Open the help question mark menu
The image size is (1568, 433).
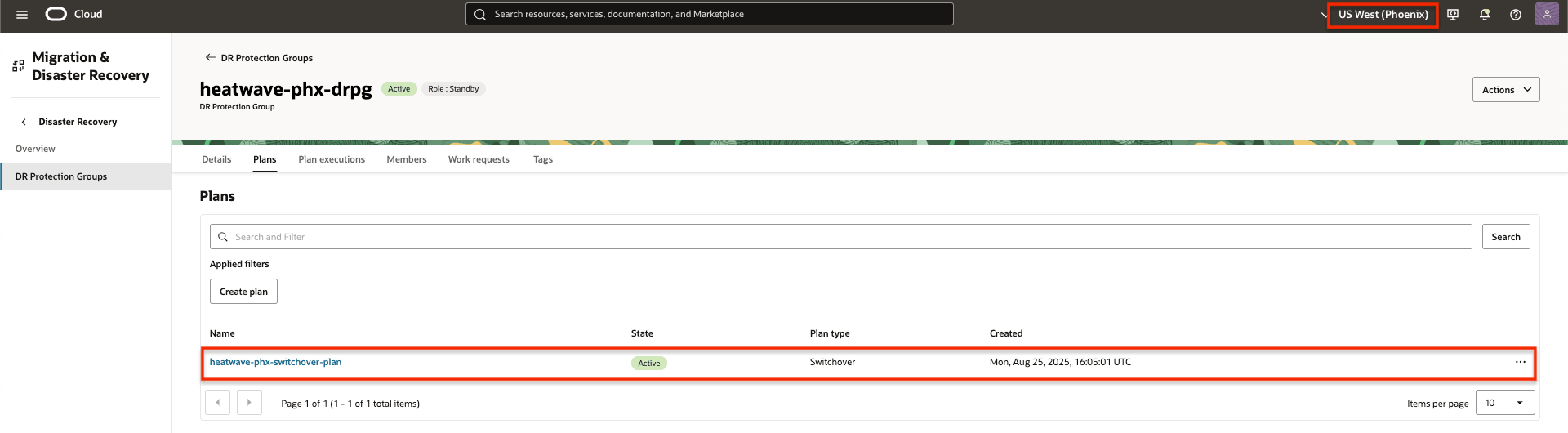(x=1516, y=15)
